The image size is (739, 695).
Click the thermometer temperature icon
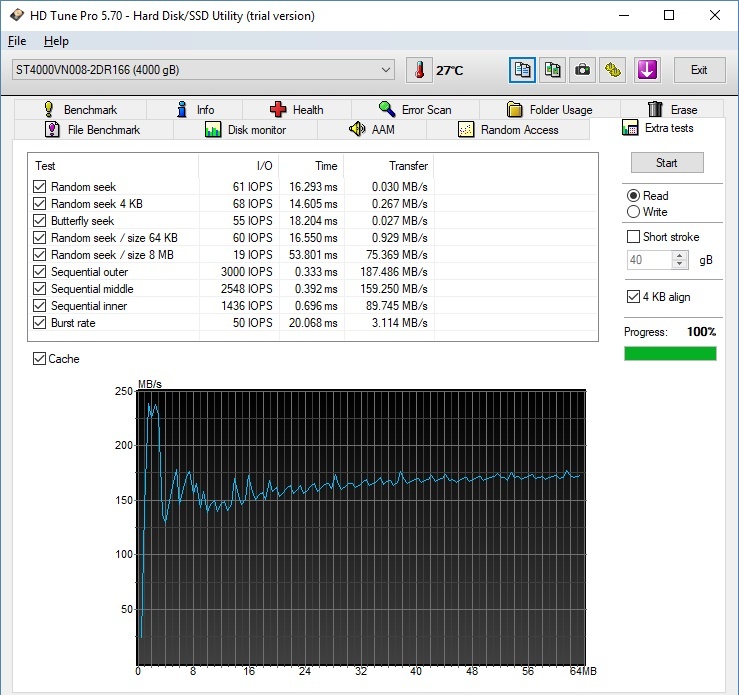[419, 70]
